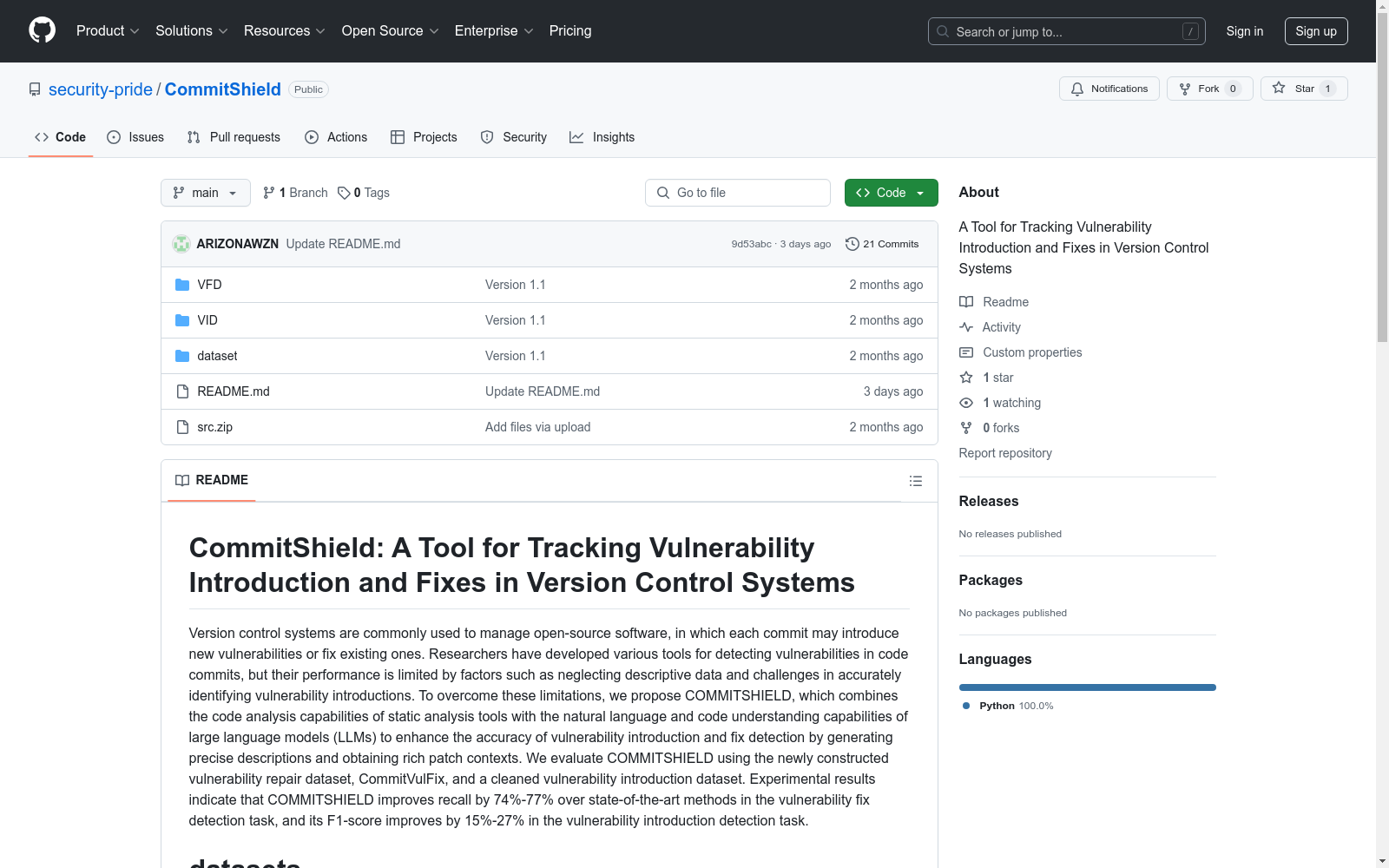View 21 Commits history

pyautogui.click(x=882, y=244)
